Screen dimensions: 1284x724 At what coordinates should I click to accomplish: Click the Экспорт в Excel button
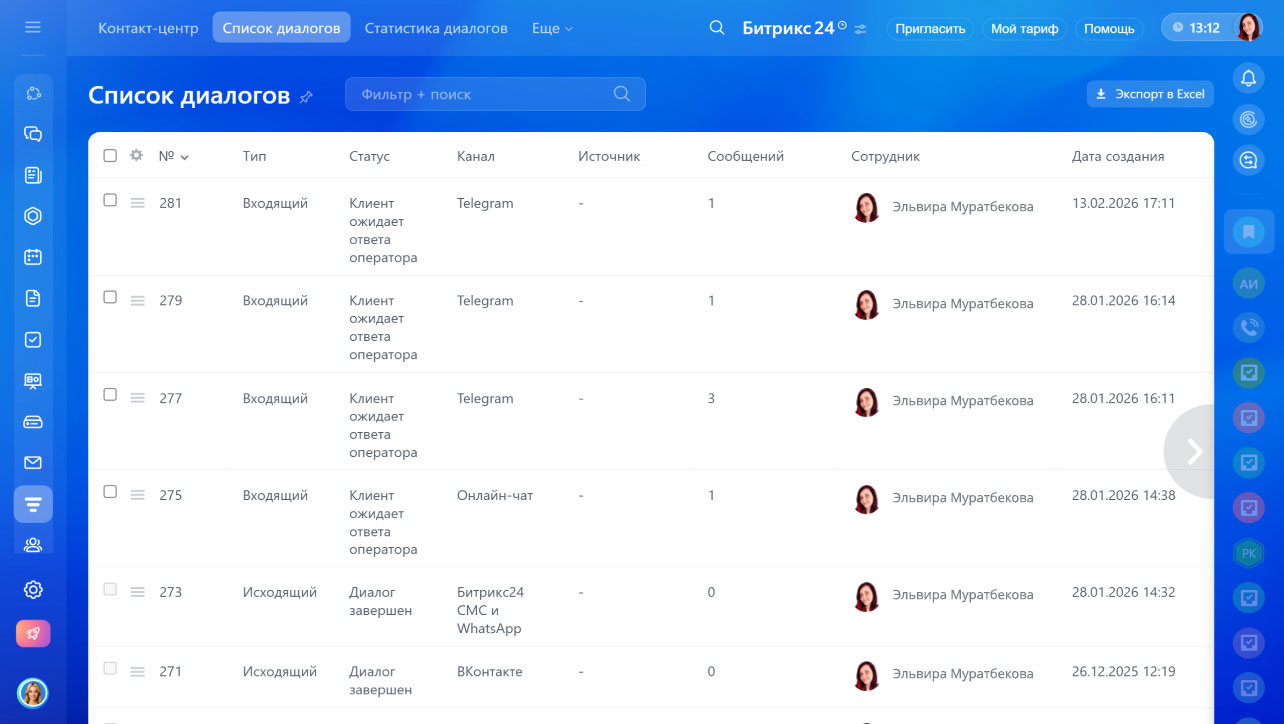click(x=1150, y=94)
